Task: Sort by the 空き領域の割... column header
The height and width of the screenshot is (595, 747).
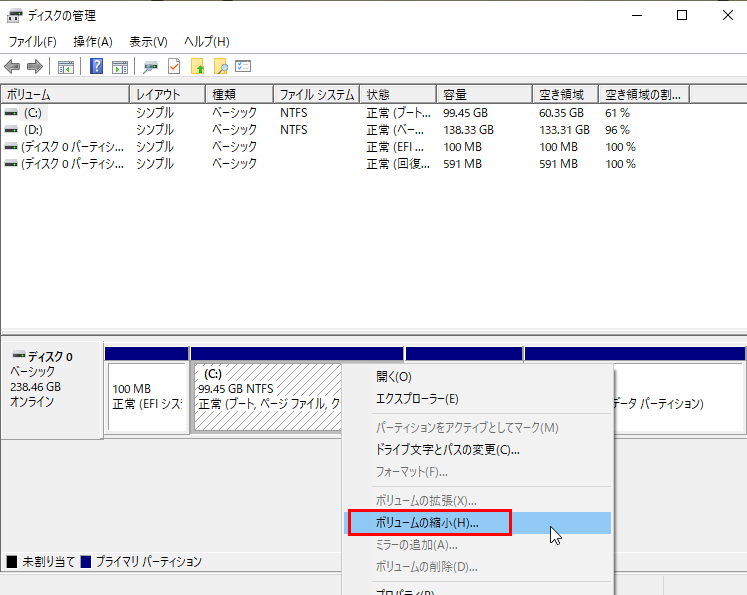Action: [644, 94]
